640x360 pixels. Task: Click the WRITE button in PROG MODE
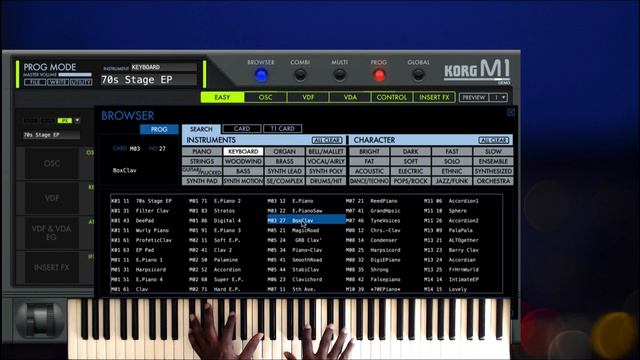[x=58, y=82]
